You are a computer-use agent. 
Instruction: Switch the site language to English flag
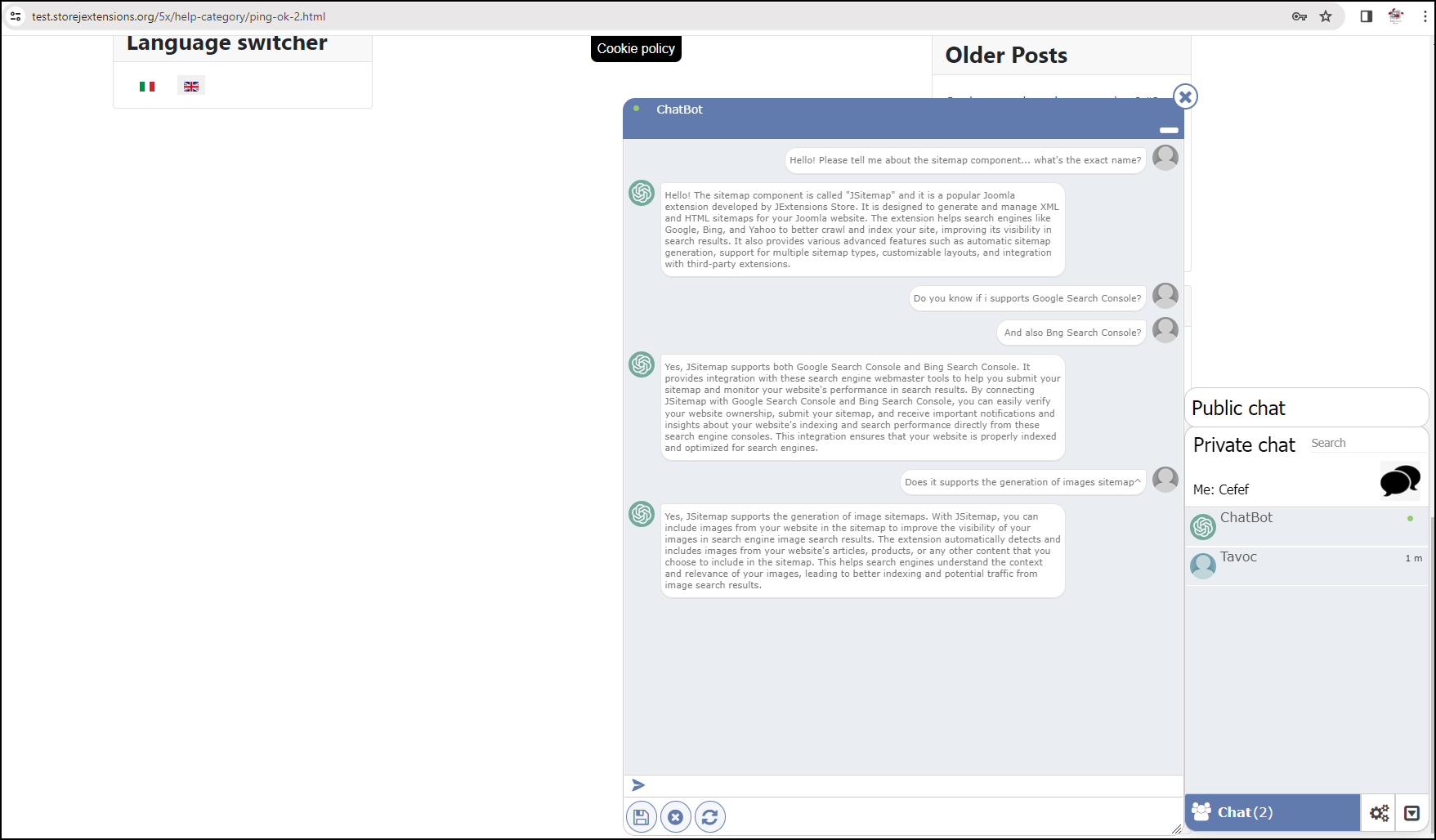tap(191, 87)
